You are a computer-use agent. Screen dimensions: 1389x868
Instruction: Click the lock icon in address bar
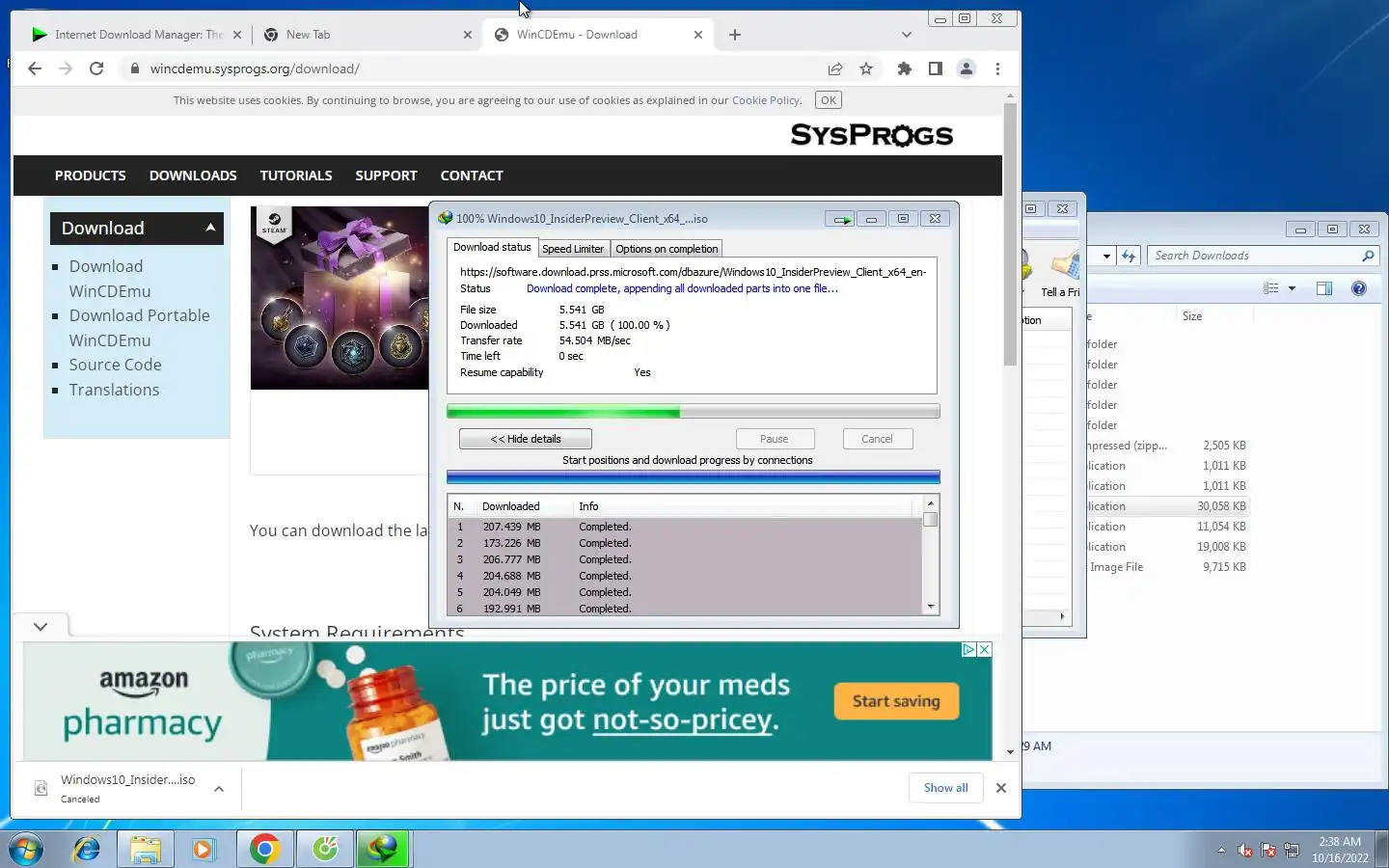pos(134,68)
